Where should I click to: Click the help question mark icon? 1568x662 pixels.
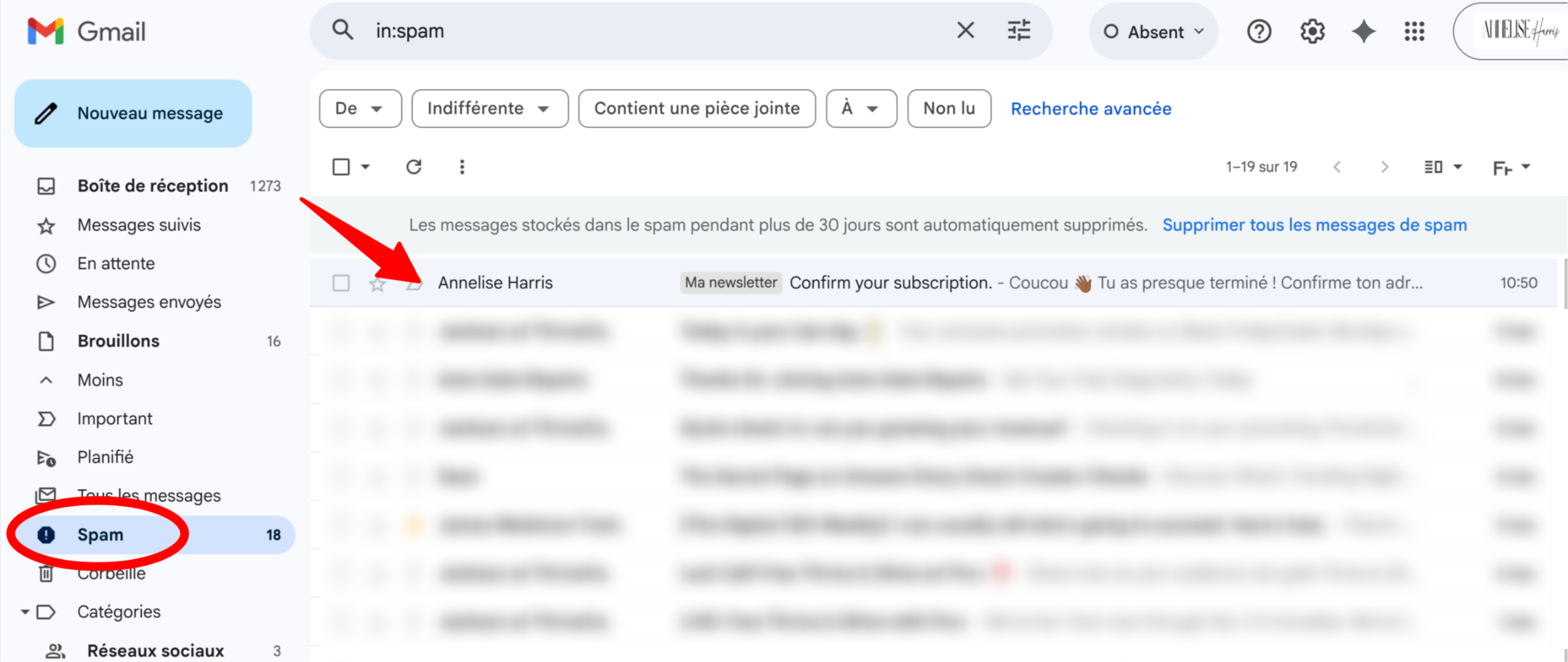pos(1259,31)
